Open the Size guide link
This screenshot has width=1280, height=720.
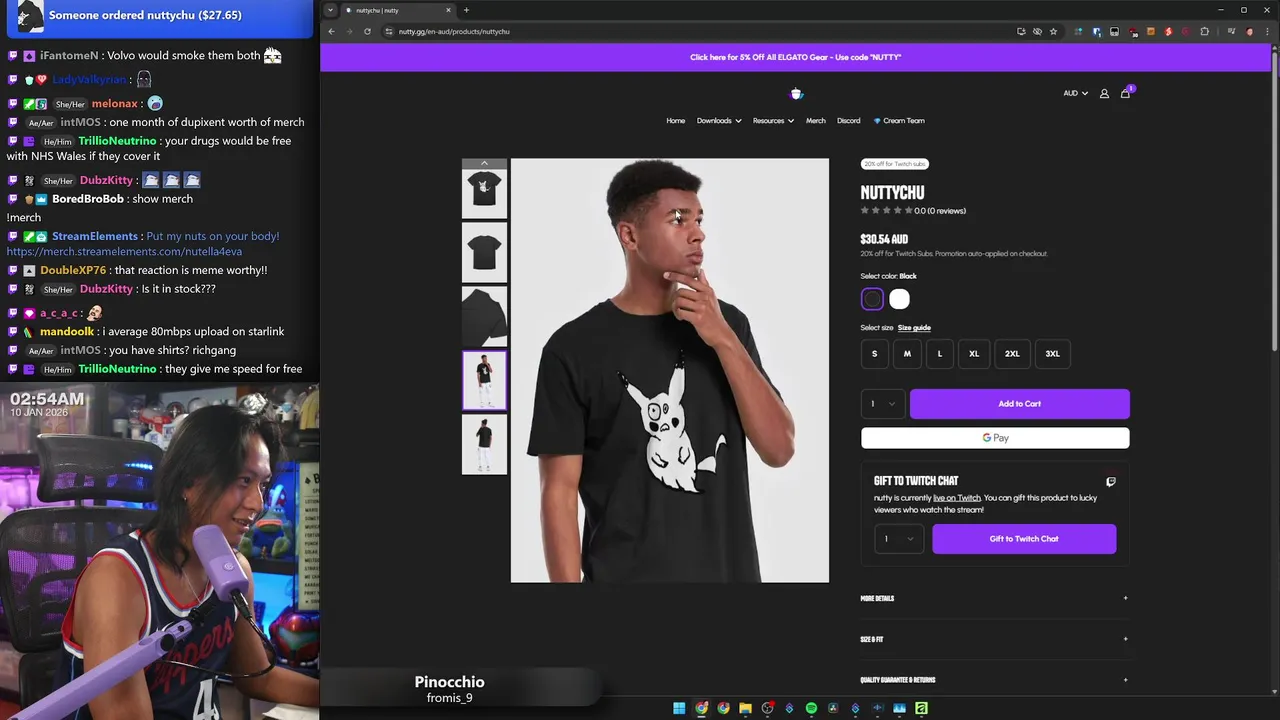914,328
